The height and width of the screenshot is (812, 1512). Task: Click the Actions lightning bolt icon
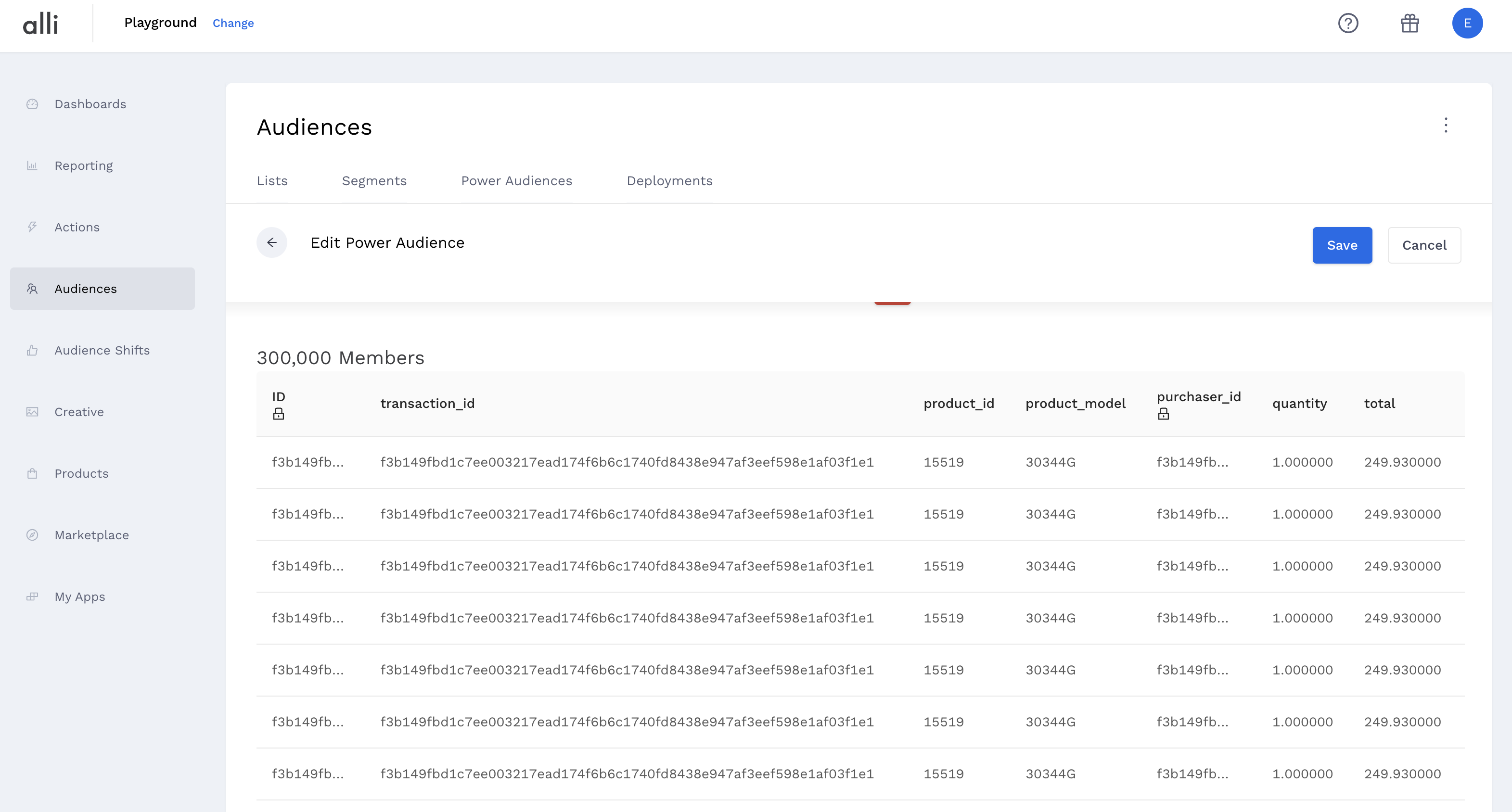point(32,227)
